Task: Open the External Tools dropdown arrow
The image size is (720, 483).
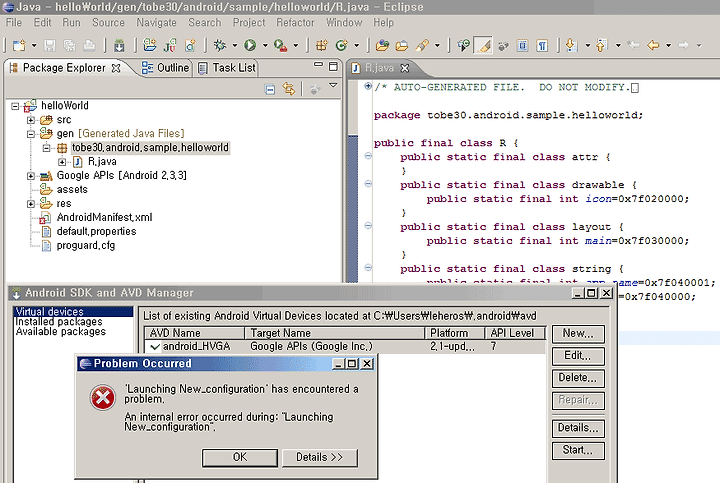Action: point(296,45)
